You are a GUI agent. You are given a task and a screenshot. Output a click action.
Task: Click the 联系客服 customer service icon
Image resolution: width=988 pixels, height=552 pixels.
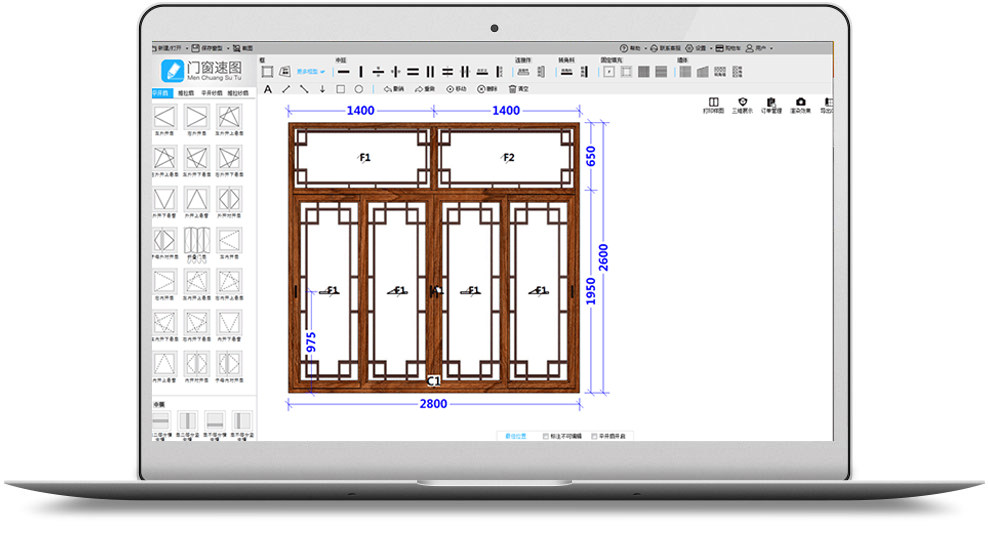pyautogui.click(x=665, y=48)
